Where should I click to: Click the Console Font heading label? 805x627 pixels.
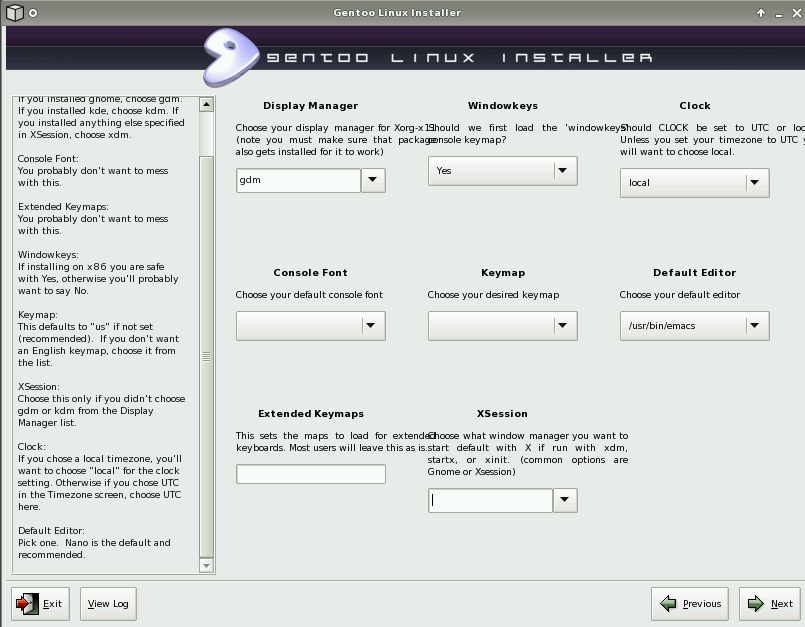pos(311,273)
